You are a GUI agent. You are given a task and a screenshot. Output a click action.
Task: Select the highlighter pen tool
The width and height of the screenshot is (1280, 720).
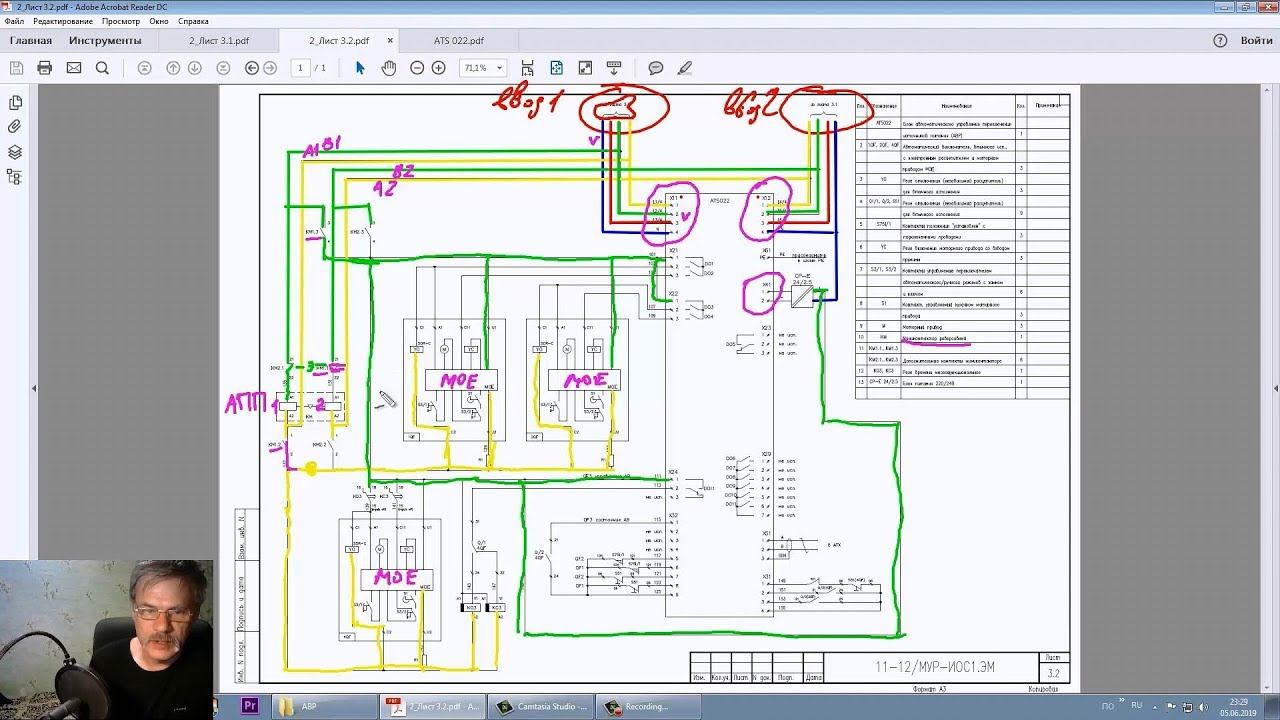coord(685,68)
